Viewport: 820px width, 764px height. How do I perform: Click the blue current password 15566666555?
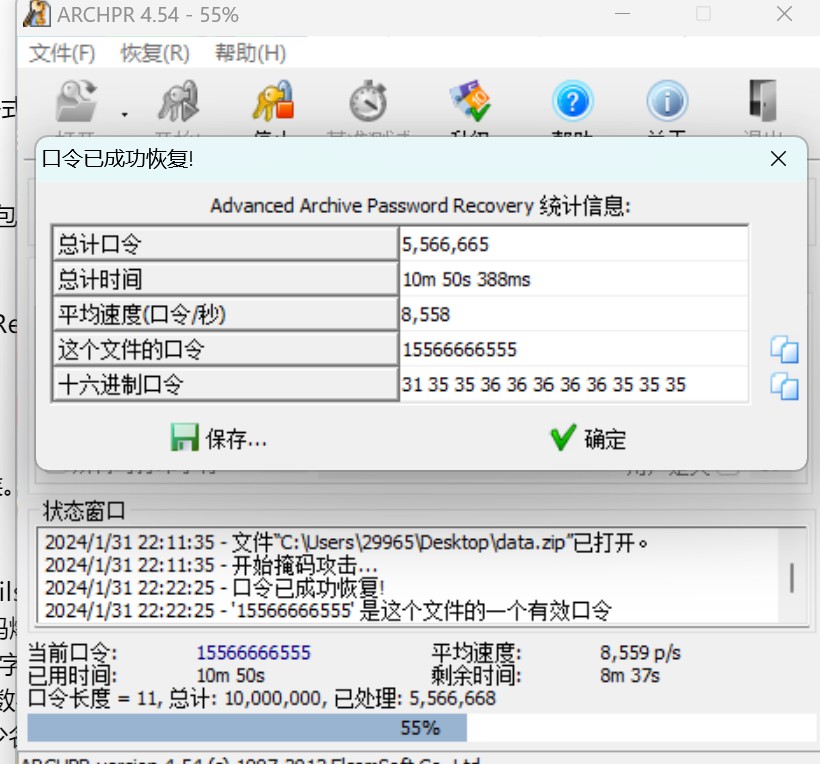254,653
